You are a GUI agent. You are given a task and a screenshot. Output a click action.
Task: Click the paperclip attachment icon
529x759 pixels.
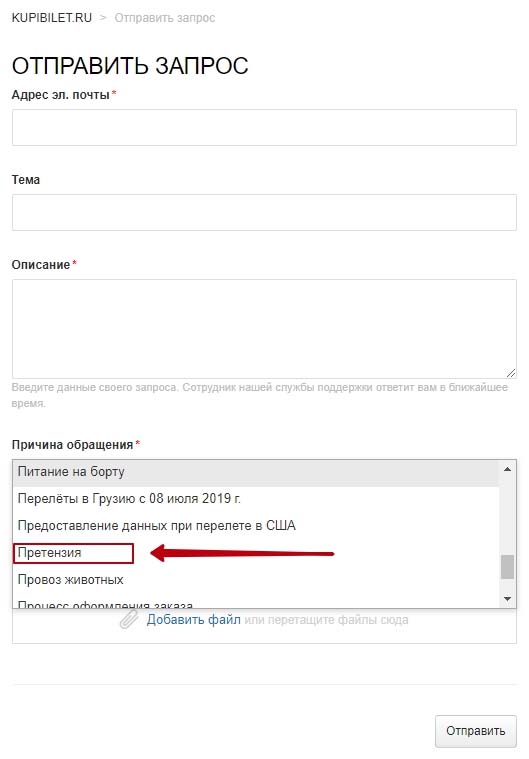coord(129,620)
